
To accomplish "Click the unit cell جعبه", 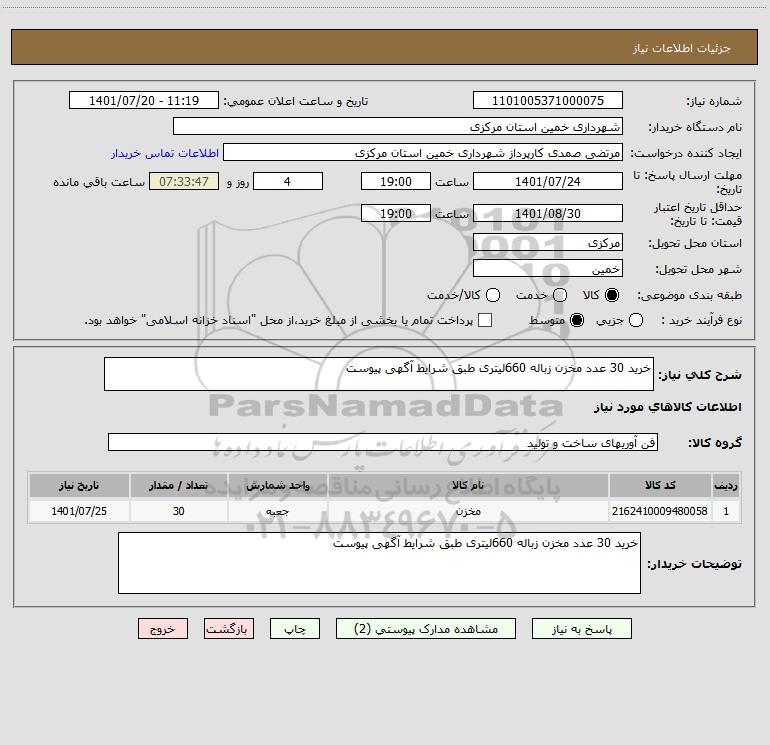I will (x=277, y=511).
